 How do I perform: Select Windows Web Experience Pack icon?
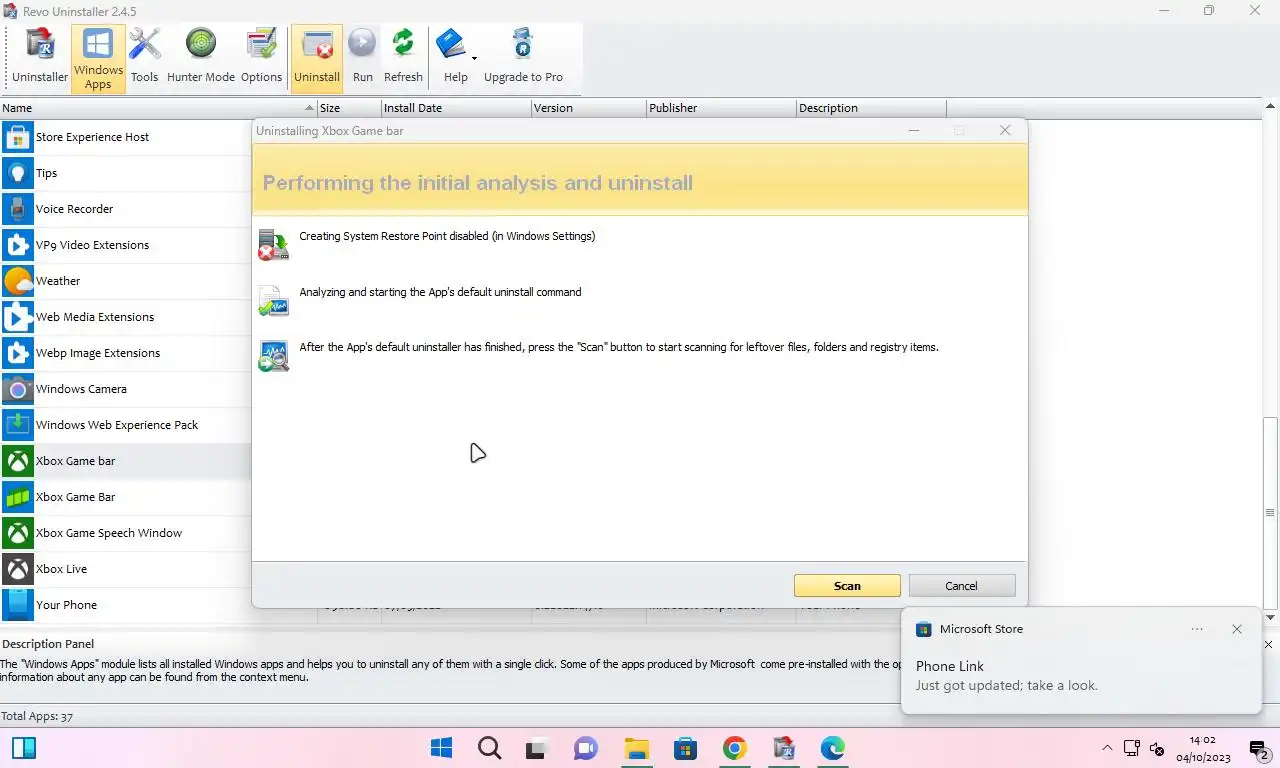17,425
